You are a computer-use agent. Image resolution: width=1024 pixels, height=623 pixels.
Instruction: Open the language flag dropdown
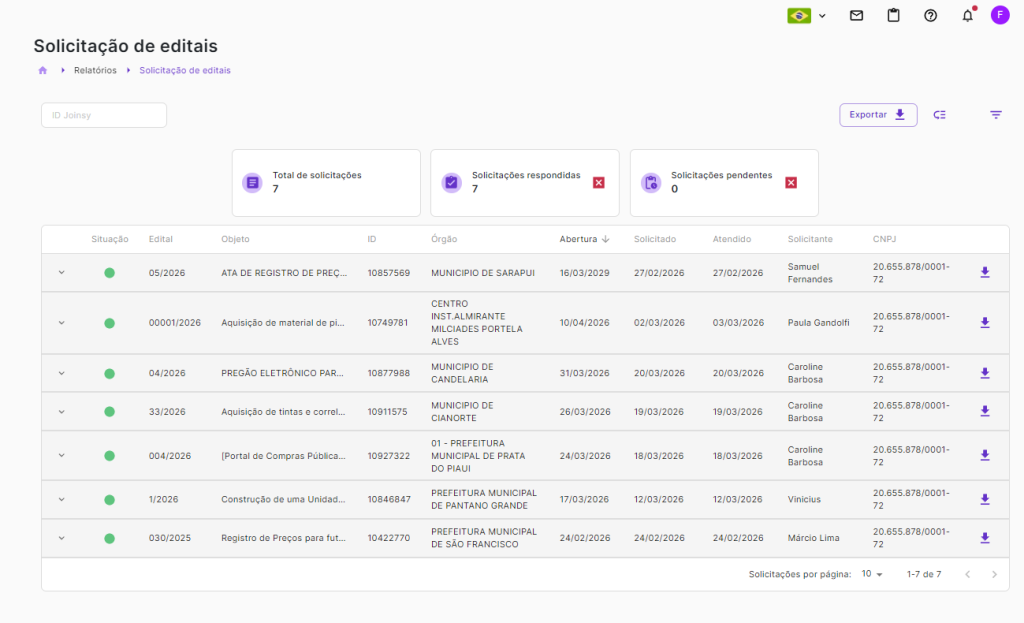point(808,15)
